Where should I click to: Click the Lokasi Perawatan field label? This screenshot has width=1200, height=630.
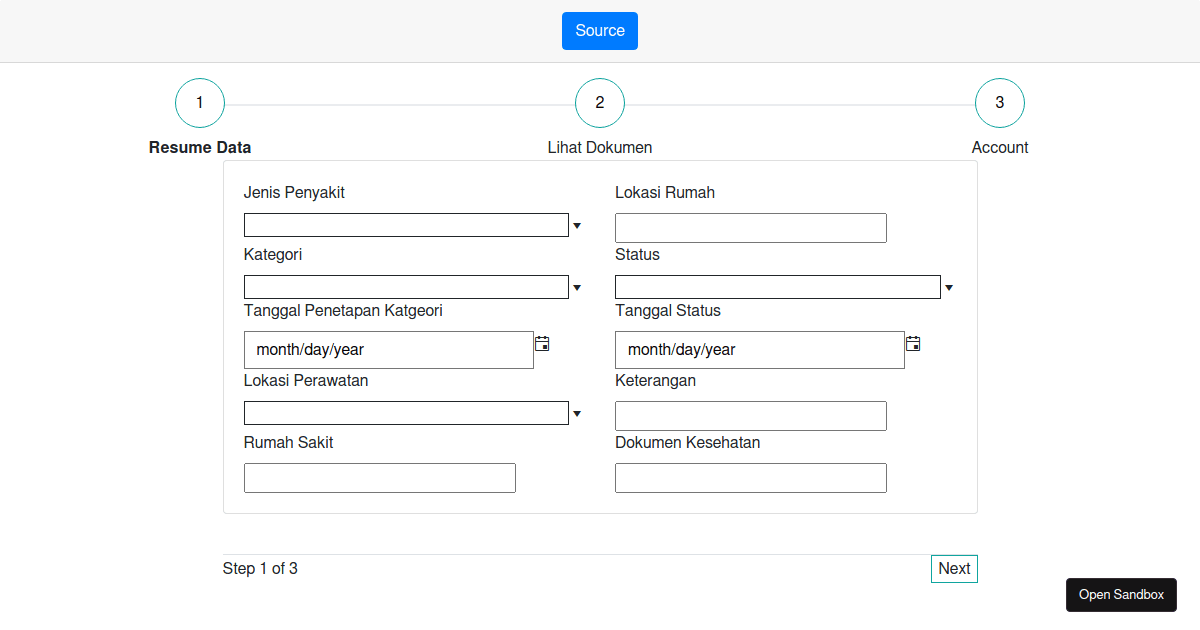pyautogui.click(x=306, y=381)
